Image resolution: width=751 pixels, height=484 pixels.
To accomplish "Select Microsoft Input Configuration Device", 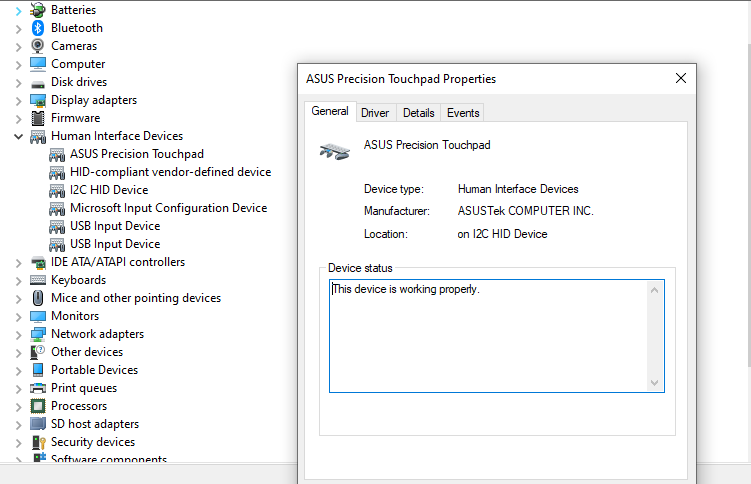I will coord(169,208).
